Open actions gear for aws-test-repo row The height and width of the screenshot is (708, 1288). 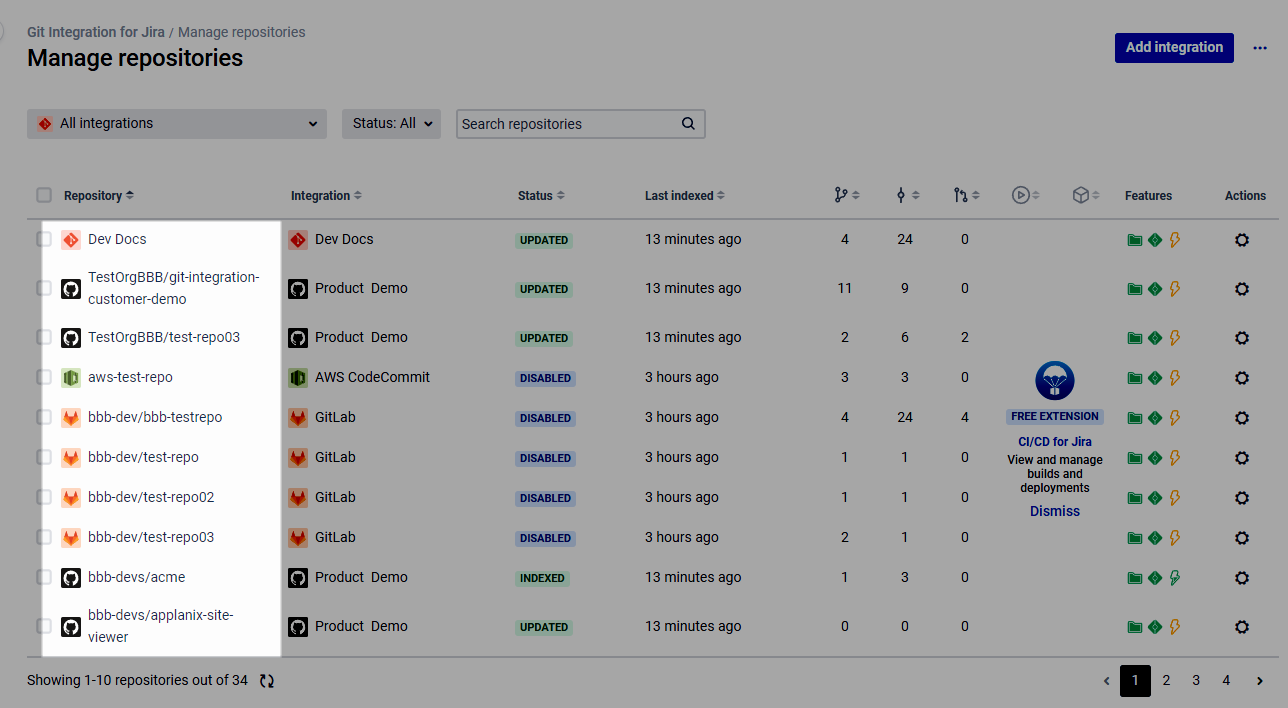[1242, 378]
